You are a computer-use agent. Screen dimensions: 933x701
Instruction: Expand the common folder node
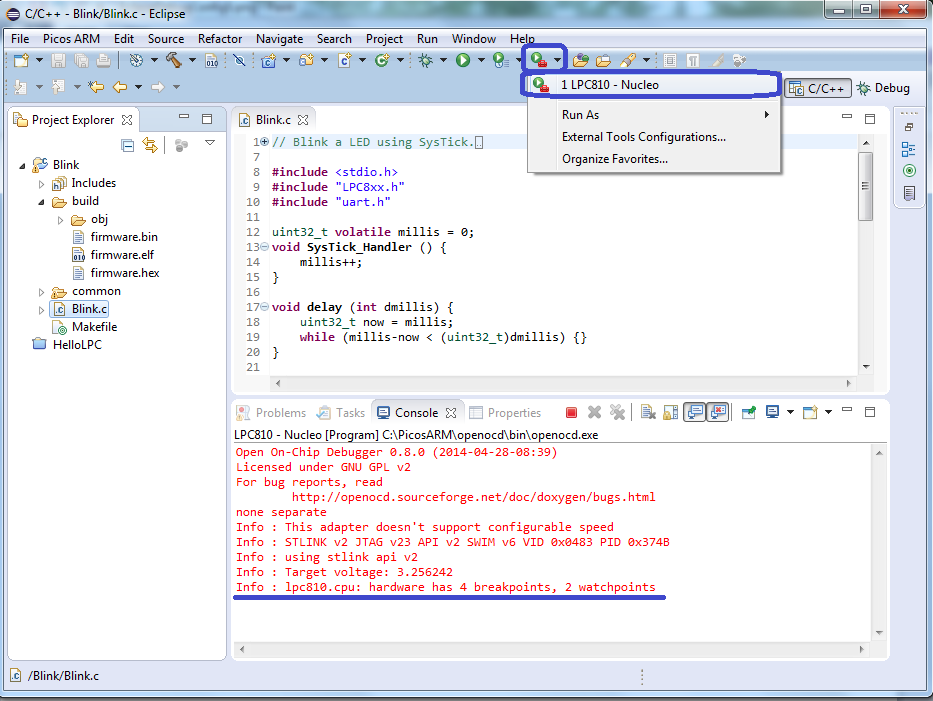coord(41,292)
